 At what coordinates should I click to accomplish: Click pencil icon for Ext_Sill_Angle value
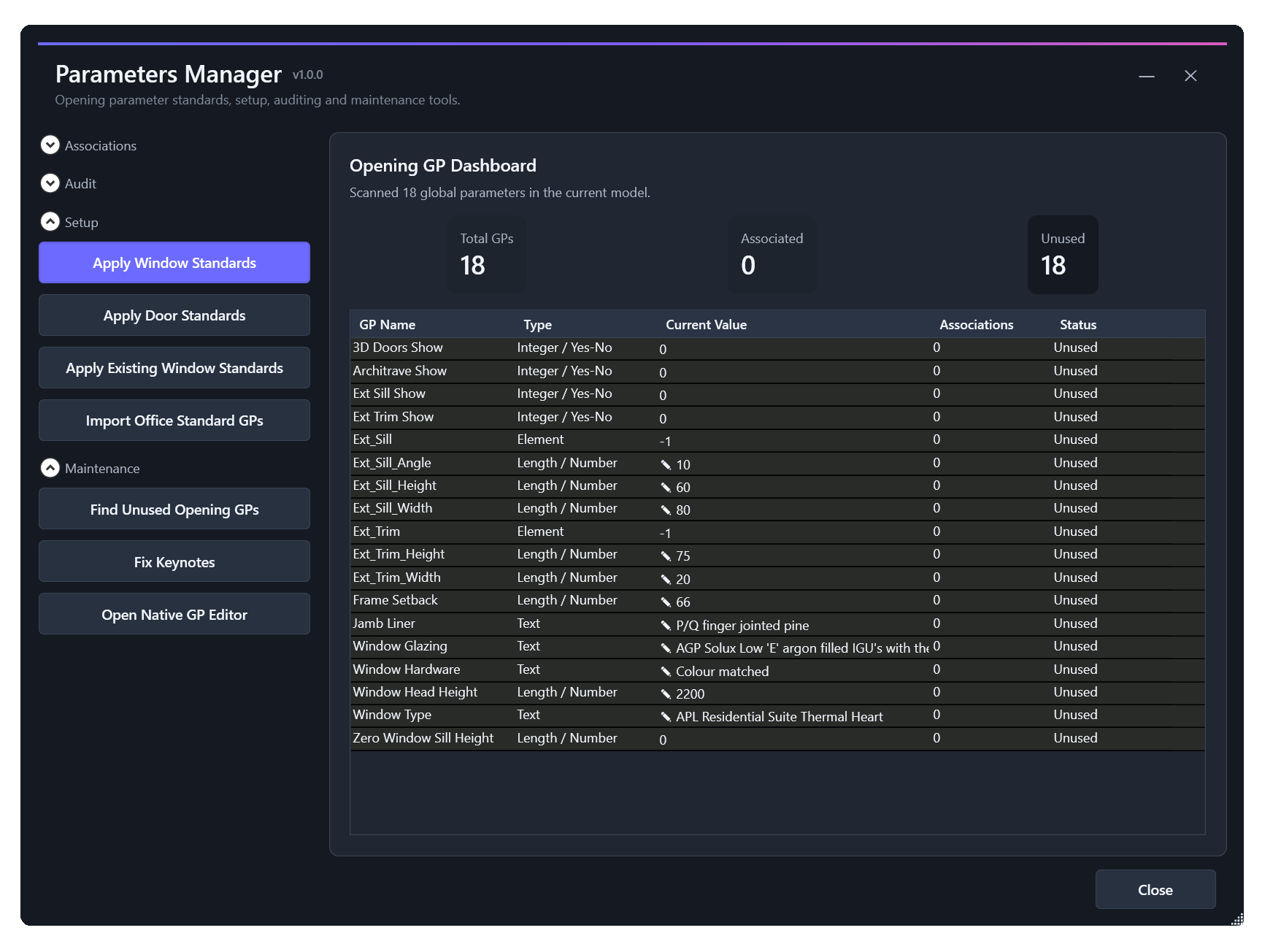666,464
